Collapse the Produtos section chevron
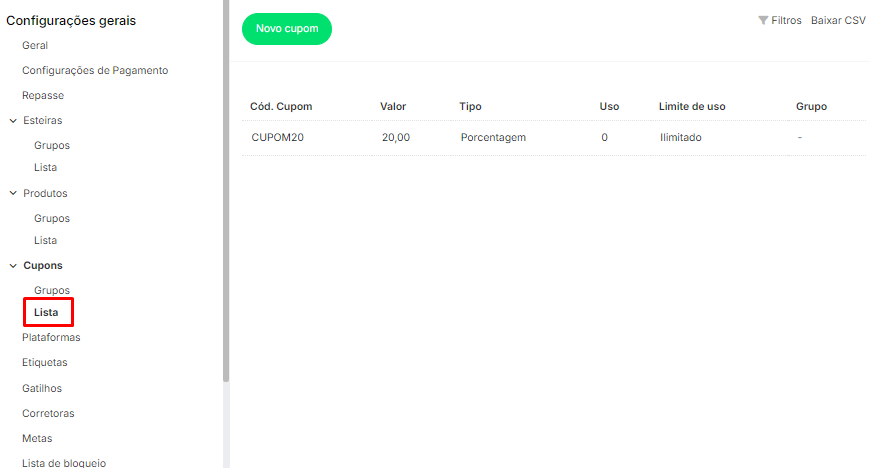 click(12, 193)
